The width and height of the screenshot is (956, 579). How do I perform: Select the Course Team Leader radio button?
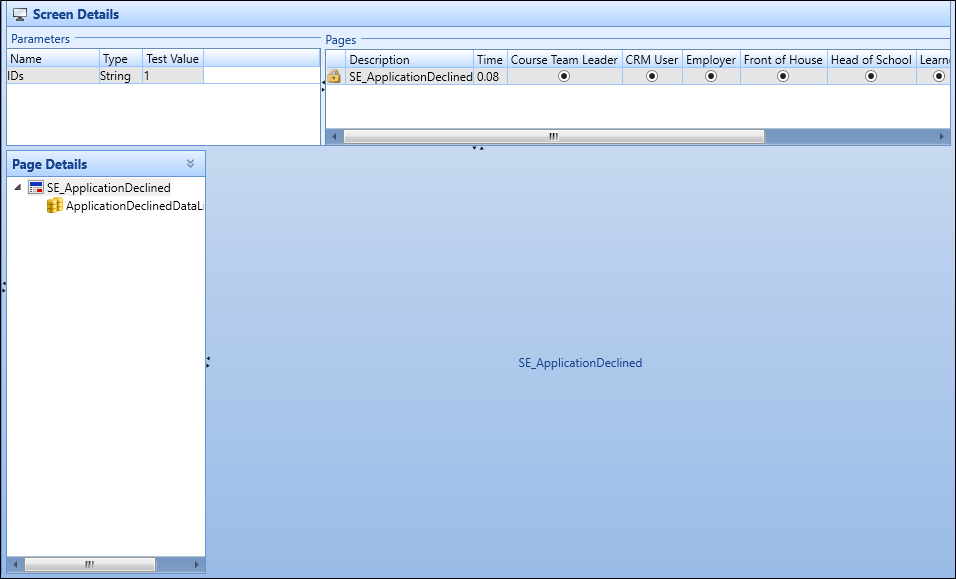(x=564, y=76)
